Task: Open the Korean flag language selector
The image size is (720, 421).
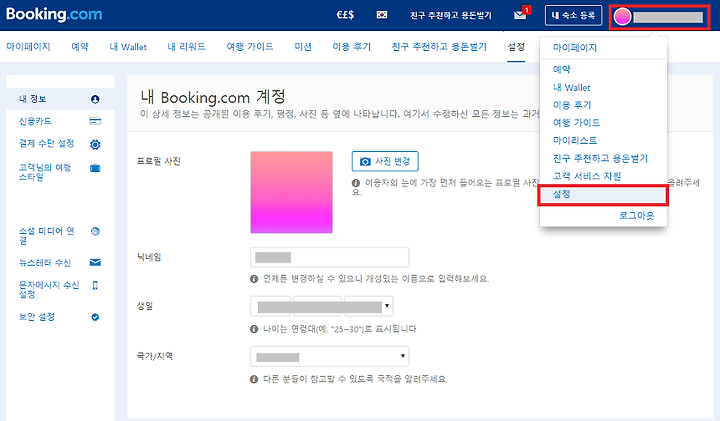Action: point(382,15)
